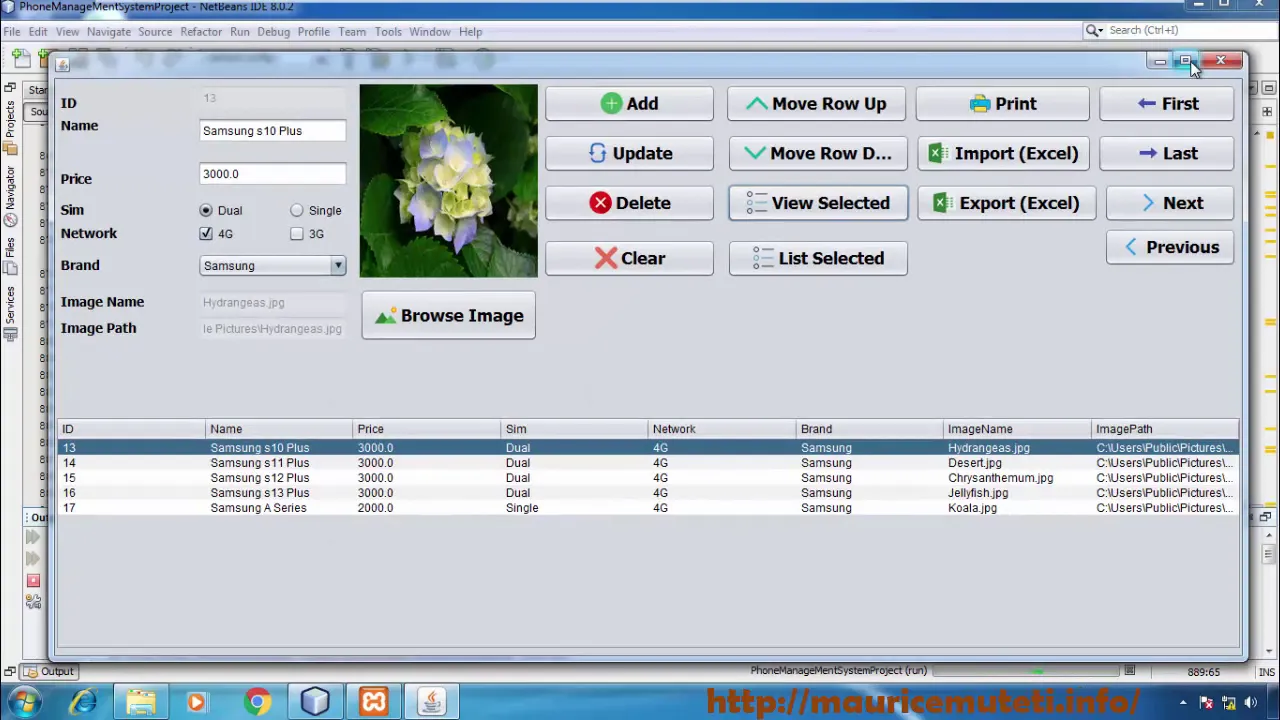Click the red Delete button

pos(629,203)
